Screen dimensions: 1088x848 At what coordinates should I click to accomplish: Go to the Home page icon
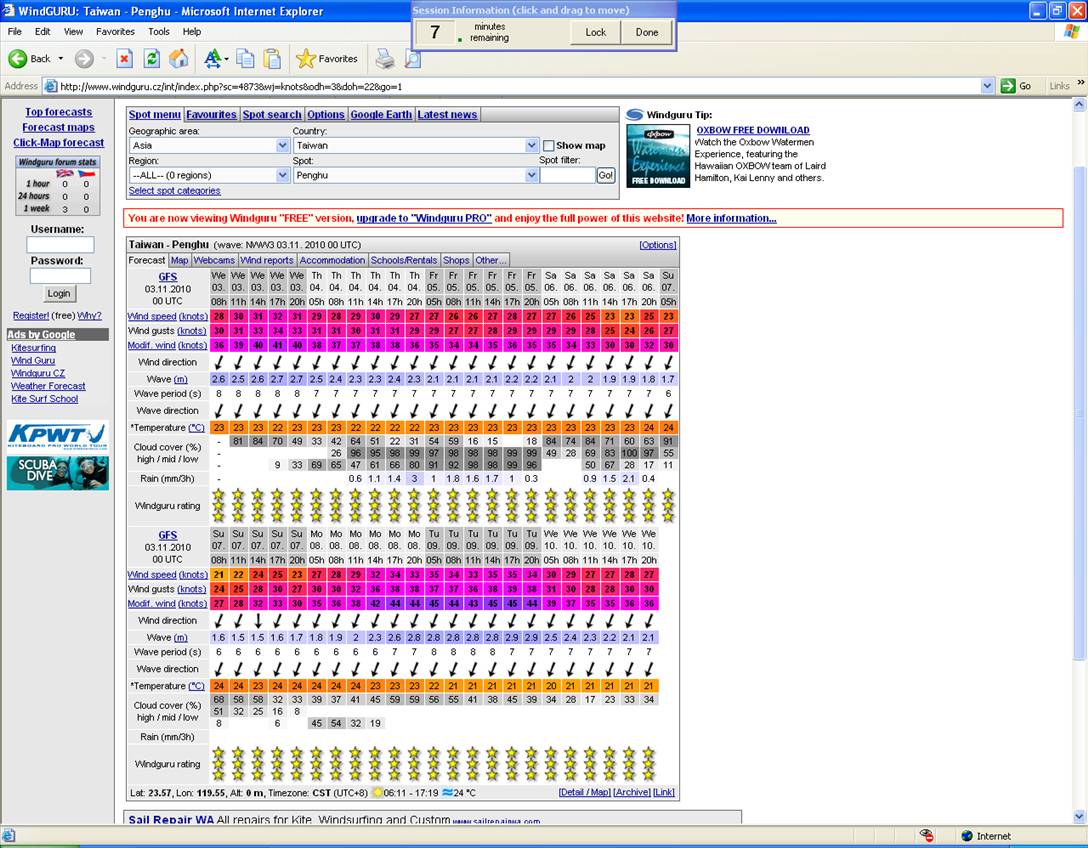(x=178, y=59)
